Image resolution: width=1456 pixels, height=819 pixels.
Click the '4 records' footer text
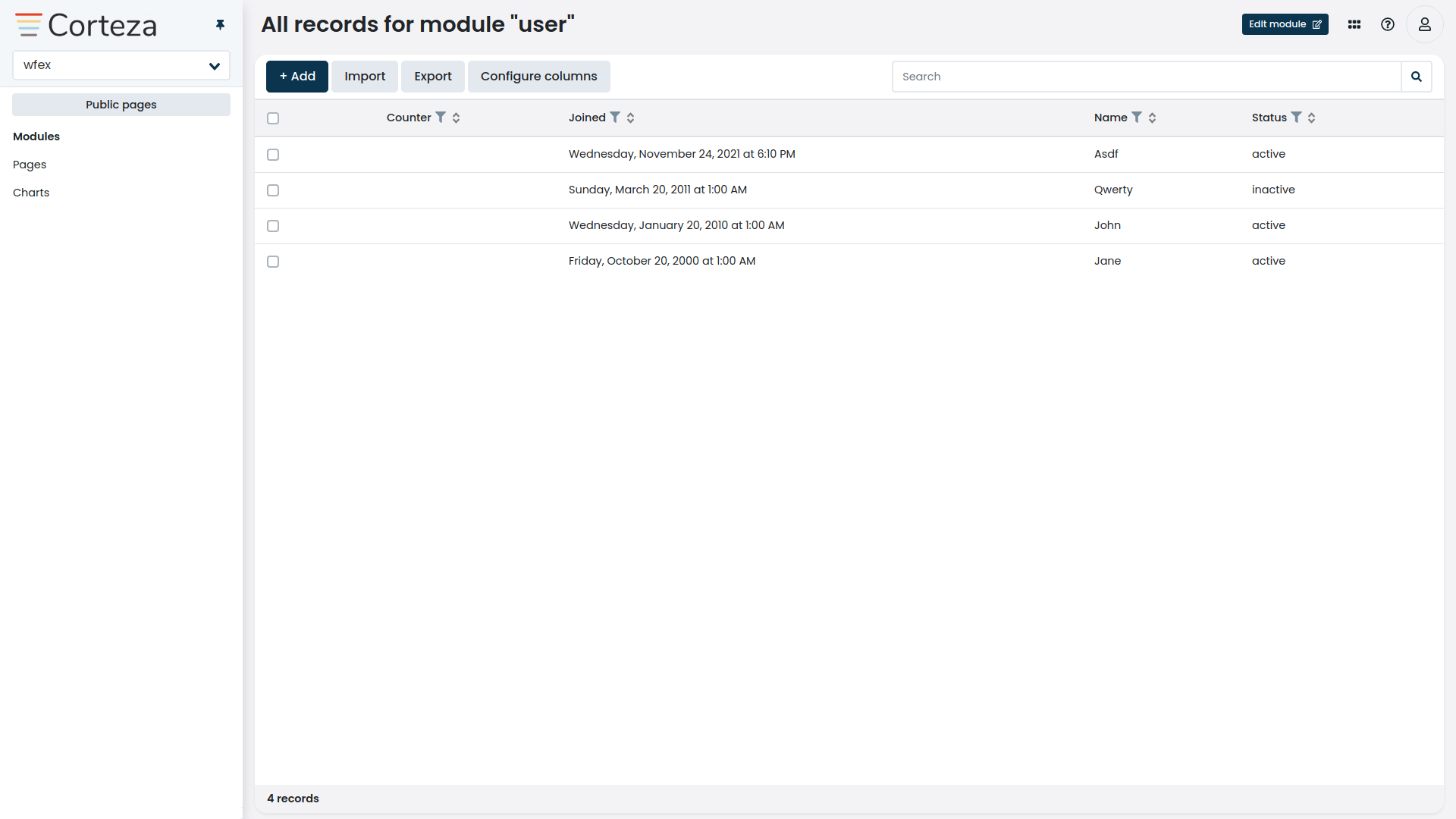[x=293, y=799]
